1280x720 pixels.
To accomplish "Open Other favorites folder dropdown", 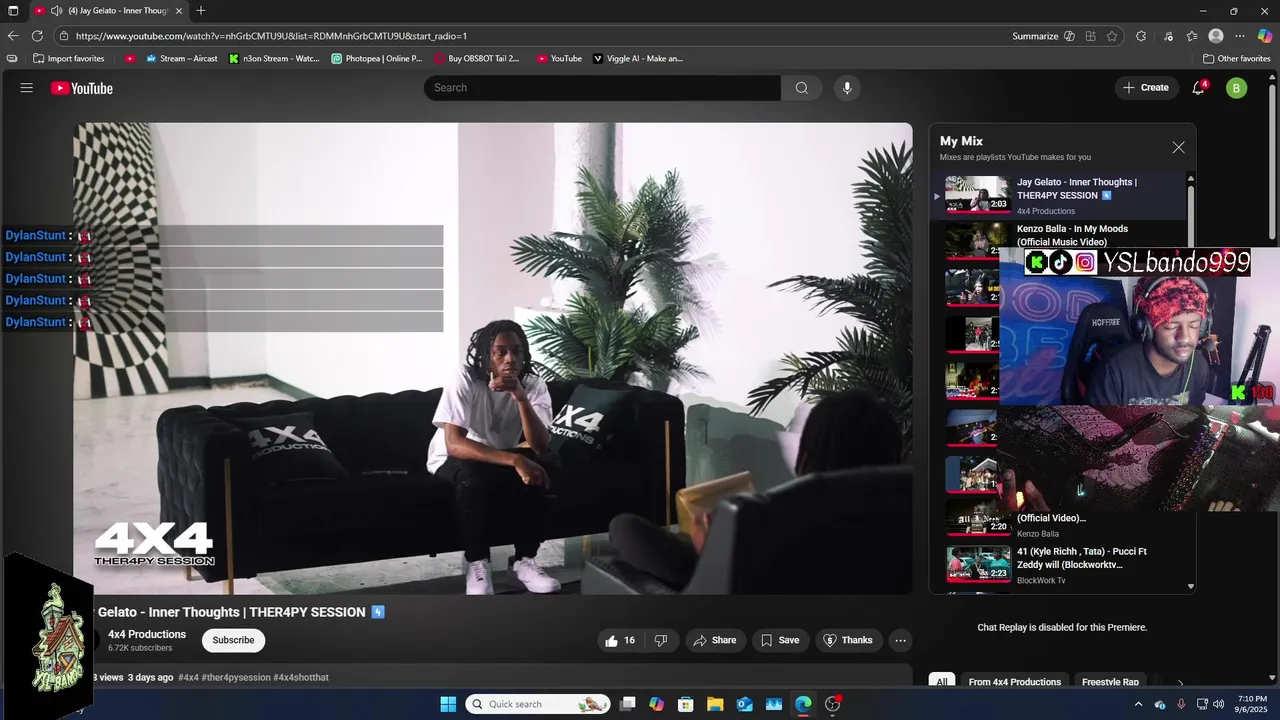I will click(1236, 58).
